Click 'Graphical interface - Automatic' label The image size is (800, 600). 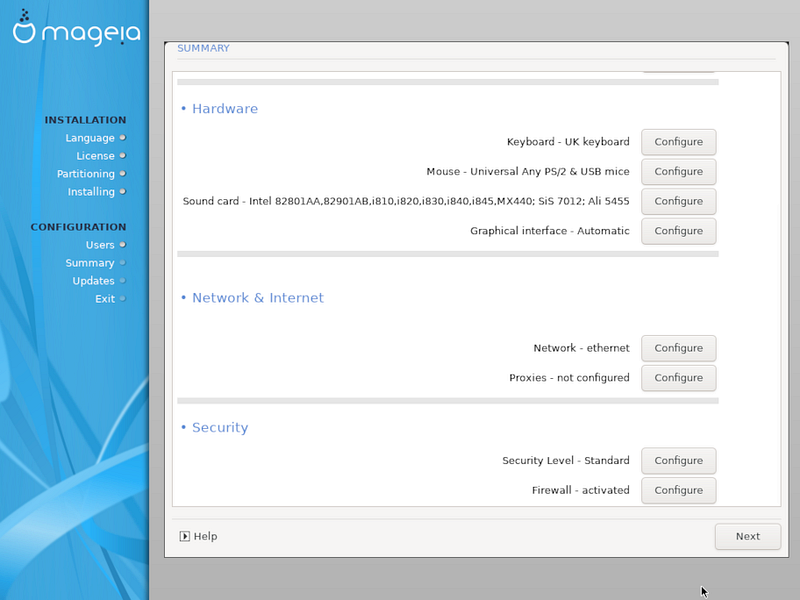(x=549, y=231)
